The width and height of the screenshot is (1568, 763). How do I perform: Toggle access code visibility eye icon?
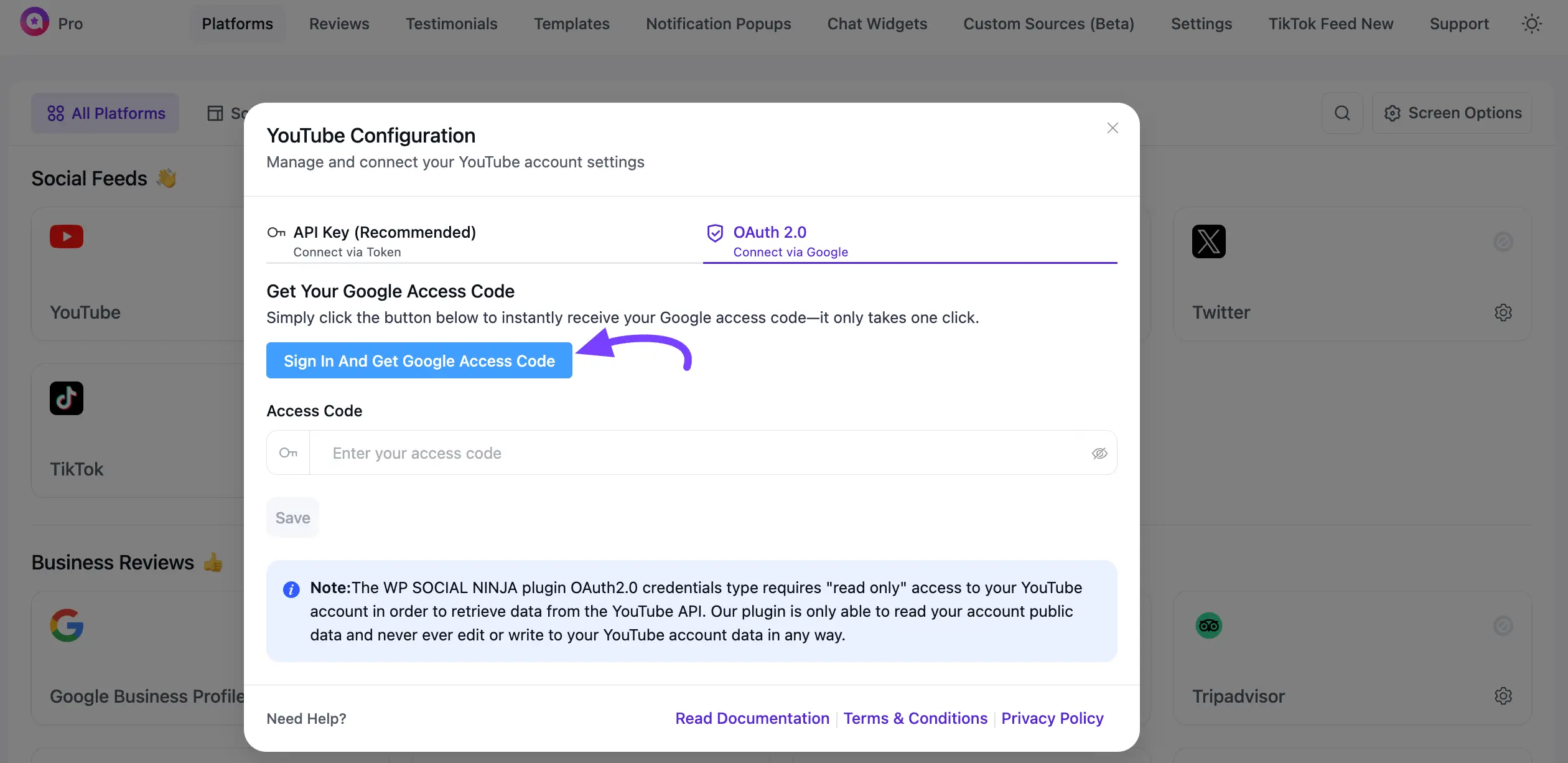tap(1100, 453)
